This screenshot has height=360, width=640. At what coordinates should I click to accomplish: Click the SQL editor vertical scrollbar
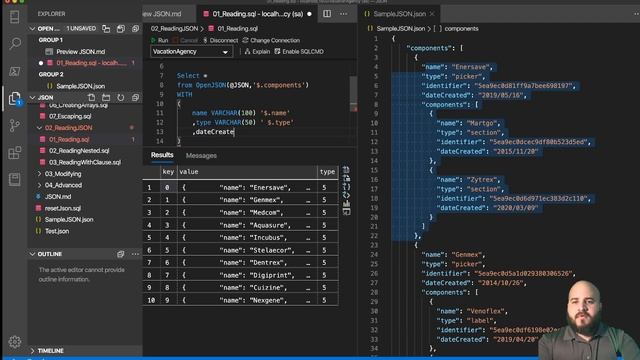(353, 93)
